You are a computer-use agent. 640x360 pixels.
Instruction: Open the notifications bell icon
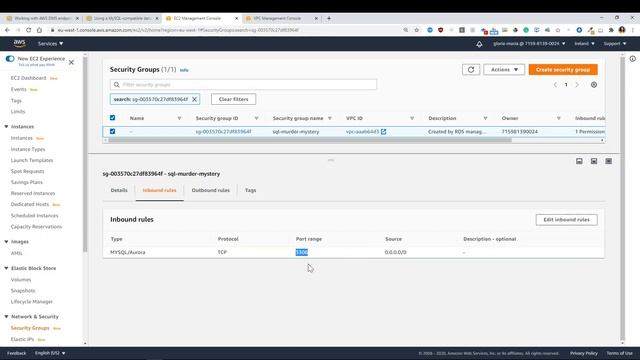479,44
